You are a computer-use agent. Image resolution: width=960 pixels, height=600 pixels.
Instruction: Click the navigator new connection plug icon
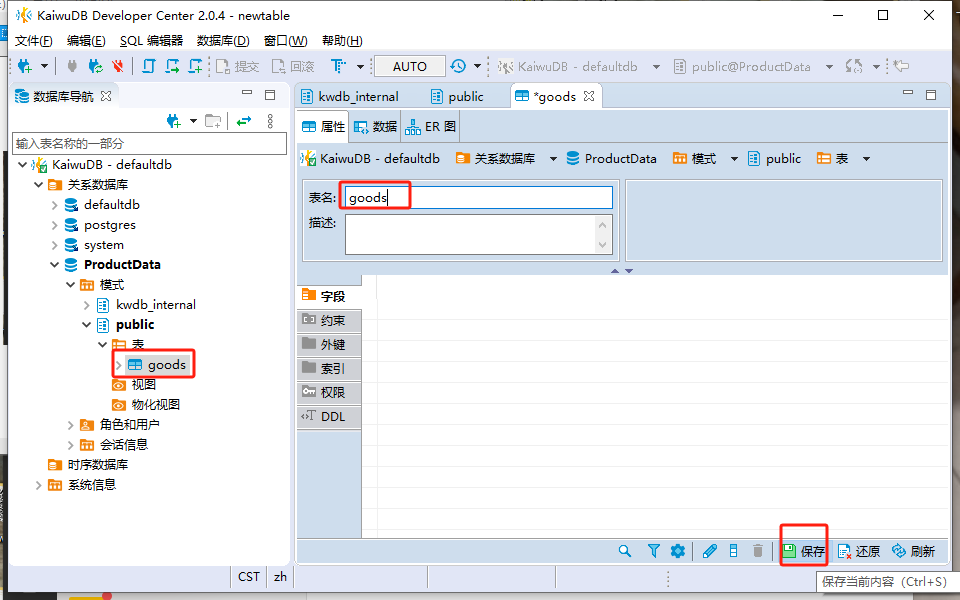[x=174, y=121]
